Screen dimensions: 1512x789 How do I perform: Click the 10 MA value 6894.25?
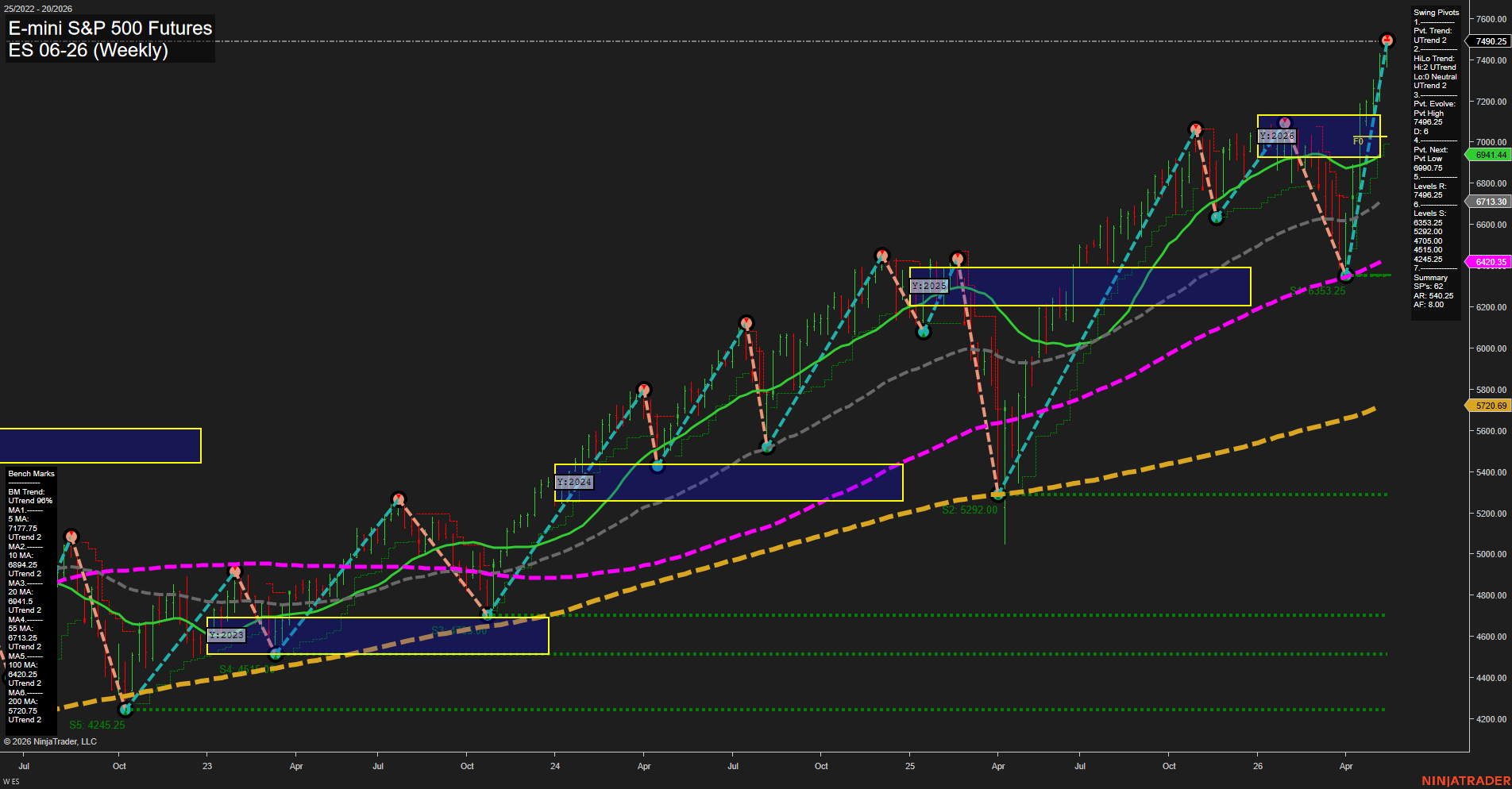(x=23, y=565)
